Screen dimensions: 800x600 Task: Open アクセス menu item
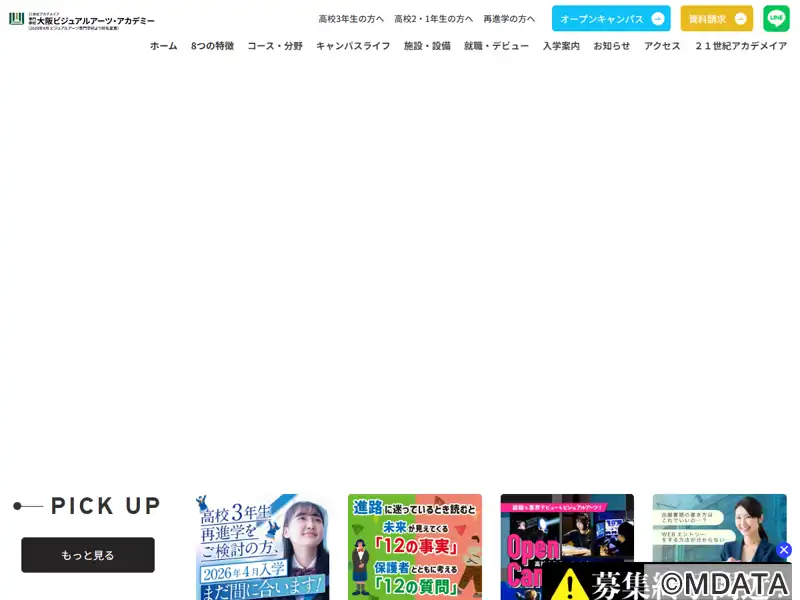[662, 46]
